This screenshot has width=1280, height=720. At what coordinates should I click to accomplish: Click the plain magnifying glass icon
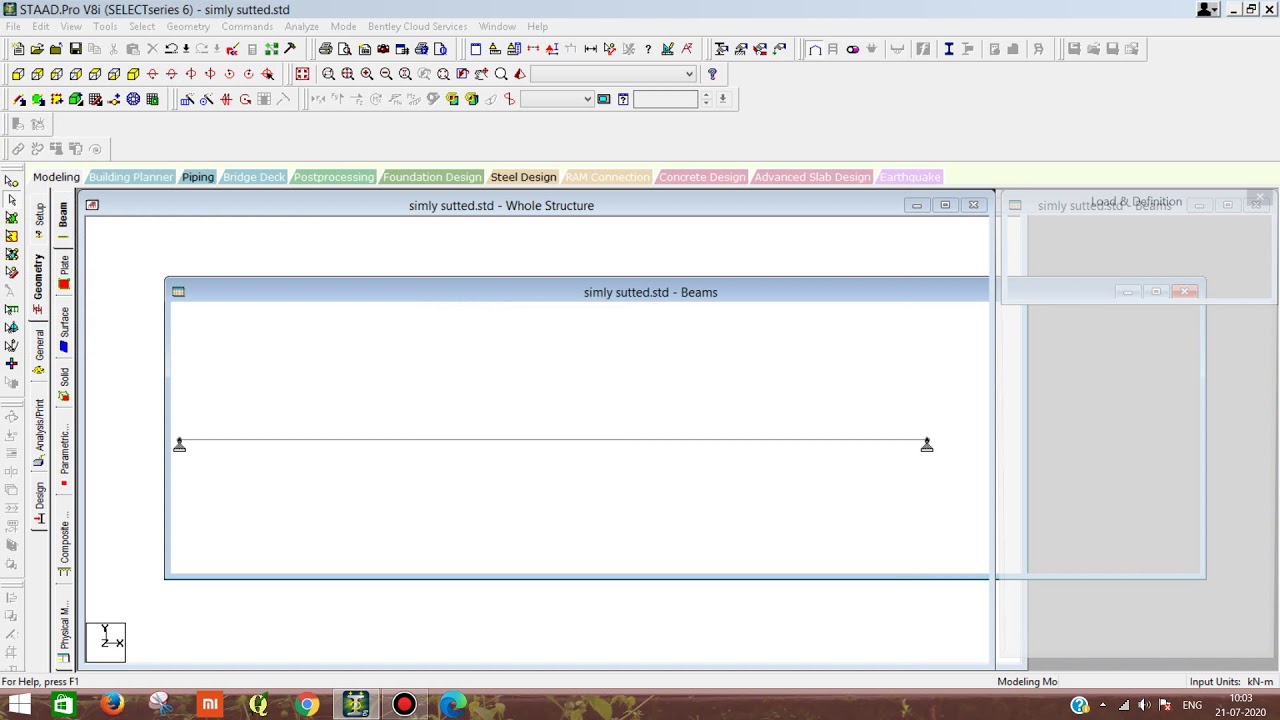click(x=501, y=74)
